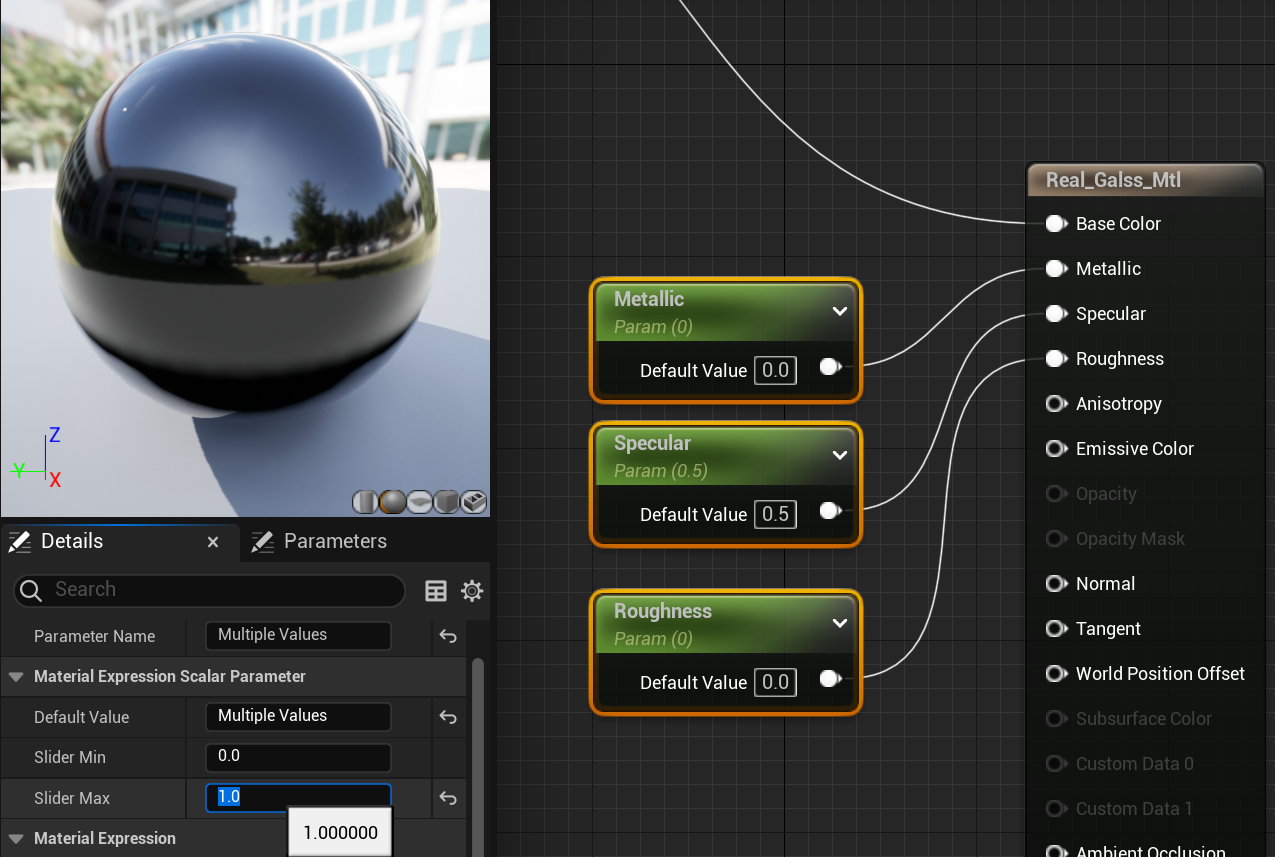
Task: Switch preview mesh to cylinder shape
Action: (x=365, y=501)
